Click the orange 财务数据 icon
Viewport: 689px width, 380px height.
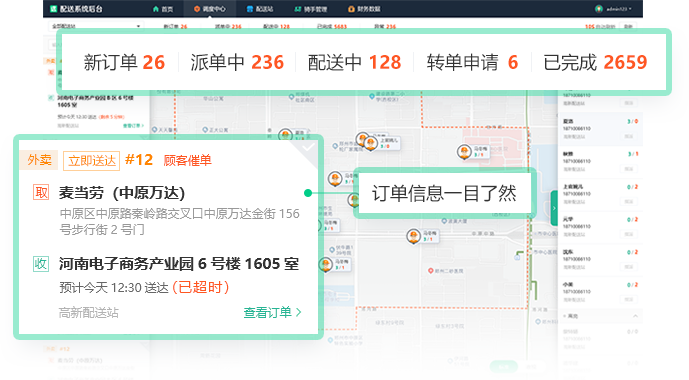(351, 9)
